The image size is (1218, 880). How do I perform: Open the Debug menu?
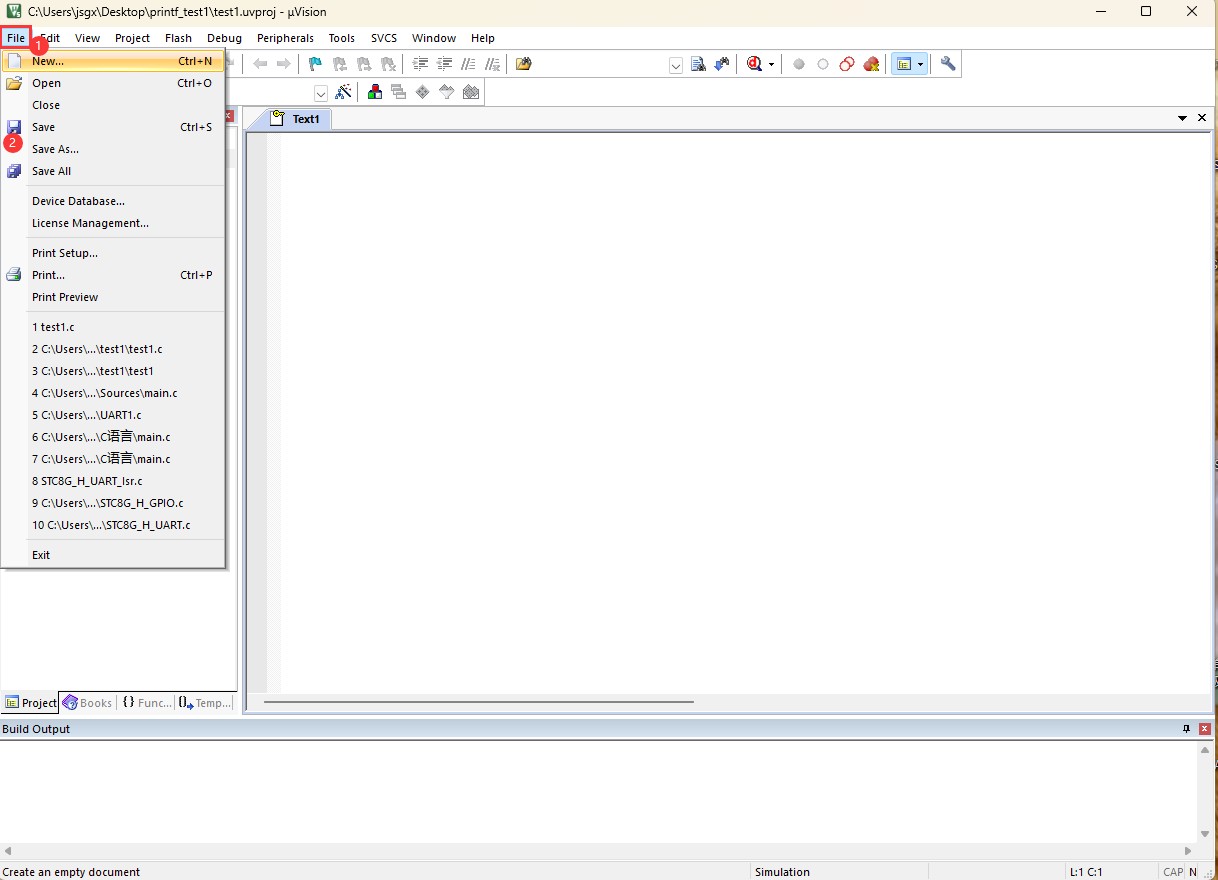click(224, 38)
